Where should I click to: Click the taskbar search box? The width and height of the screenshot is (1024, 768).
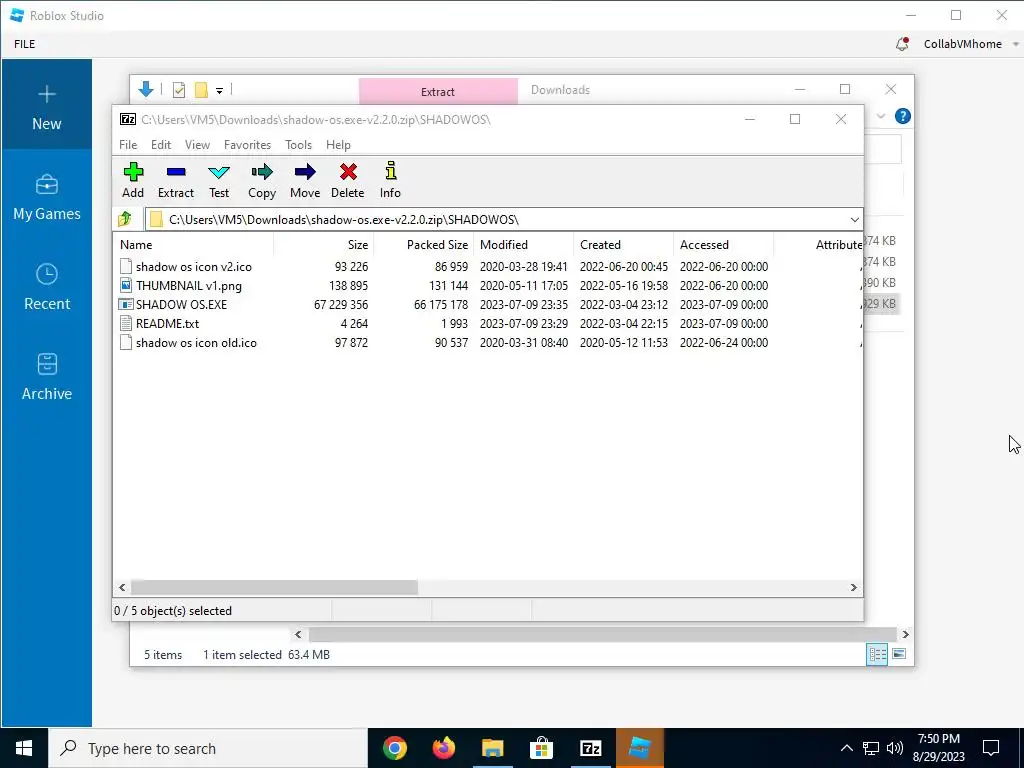click(208, 748)
